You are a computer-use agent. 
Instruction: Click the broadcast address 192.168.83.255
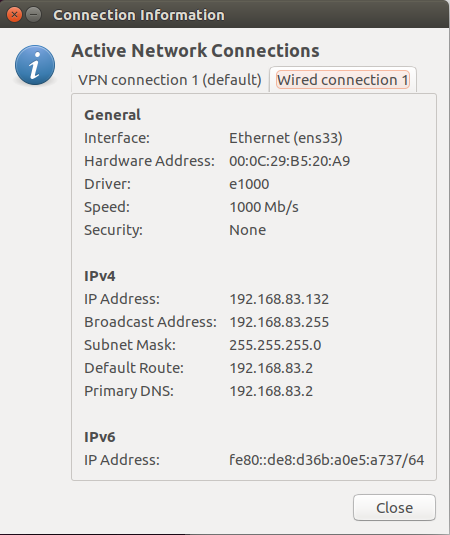(x=279, y=322)
